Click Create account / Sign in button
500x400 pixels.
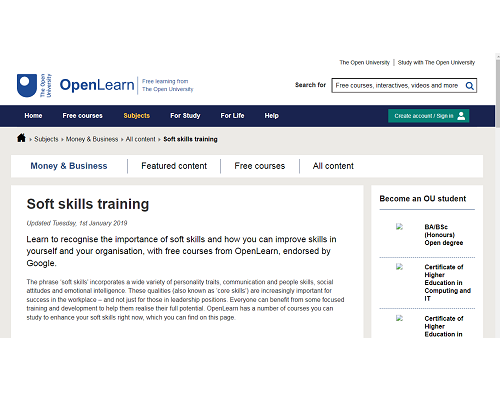point(428,116)
